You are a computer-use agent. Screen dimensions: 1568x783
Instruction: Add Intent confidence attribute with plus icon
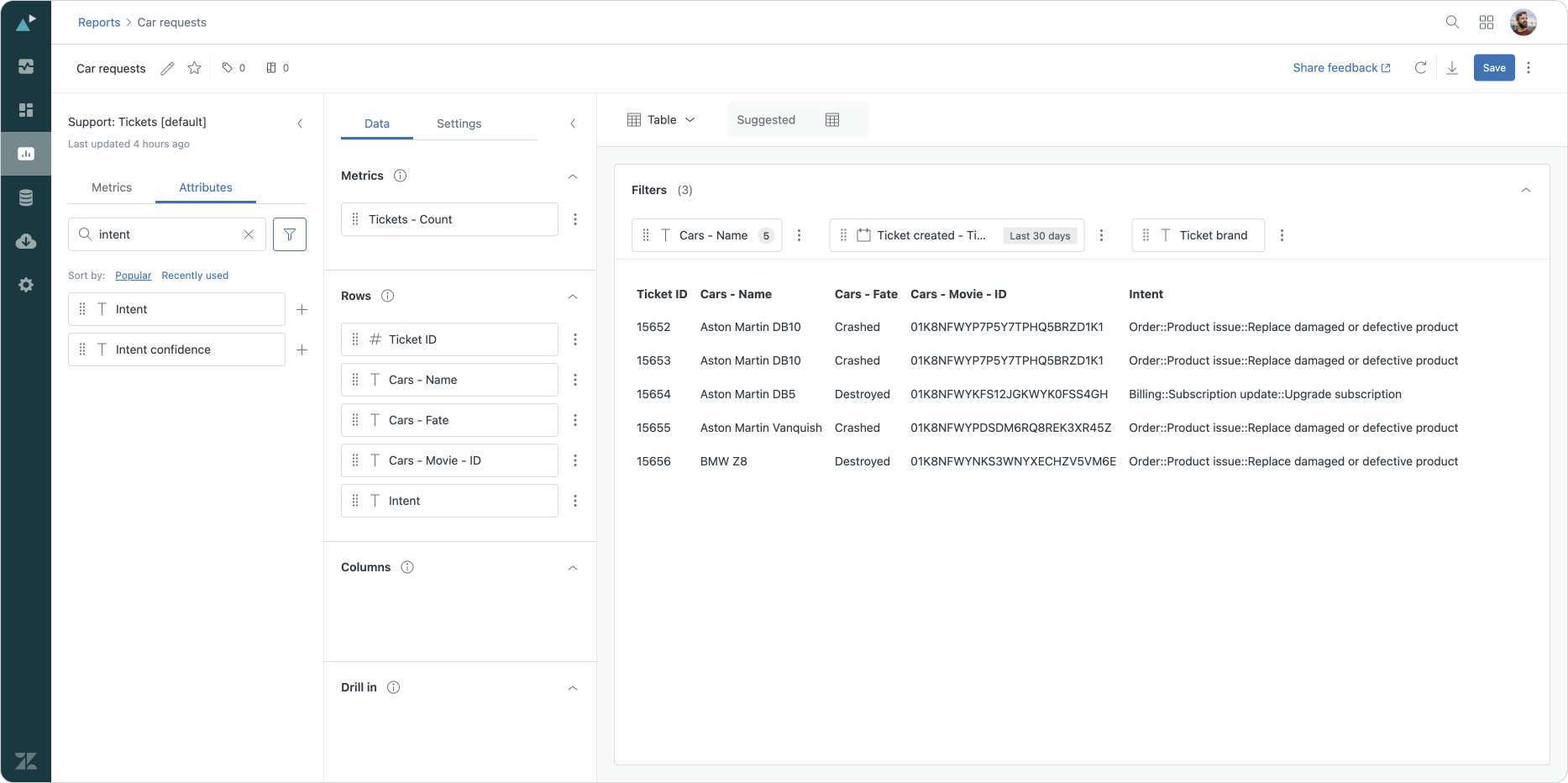[302, 349]
